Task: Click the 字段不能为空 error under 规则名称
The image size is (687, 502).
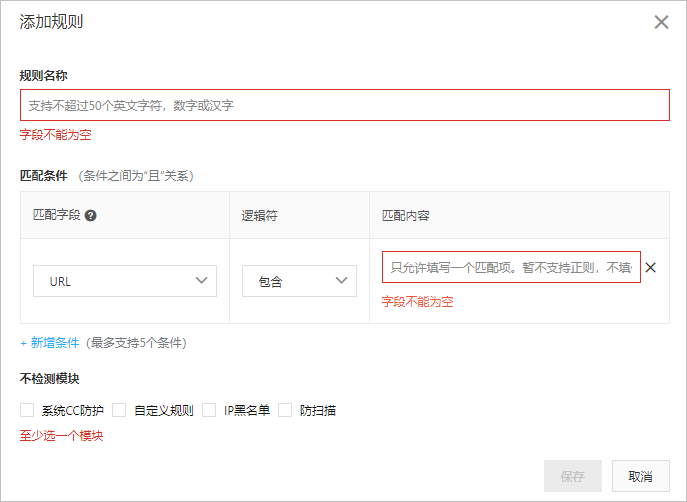Action: pos(56,134)
